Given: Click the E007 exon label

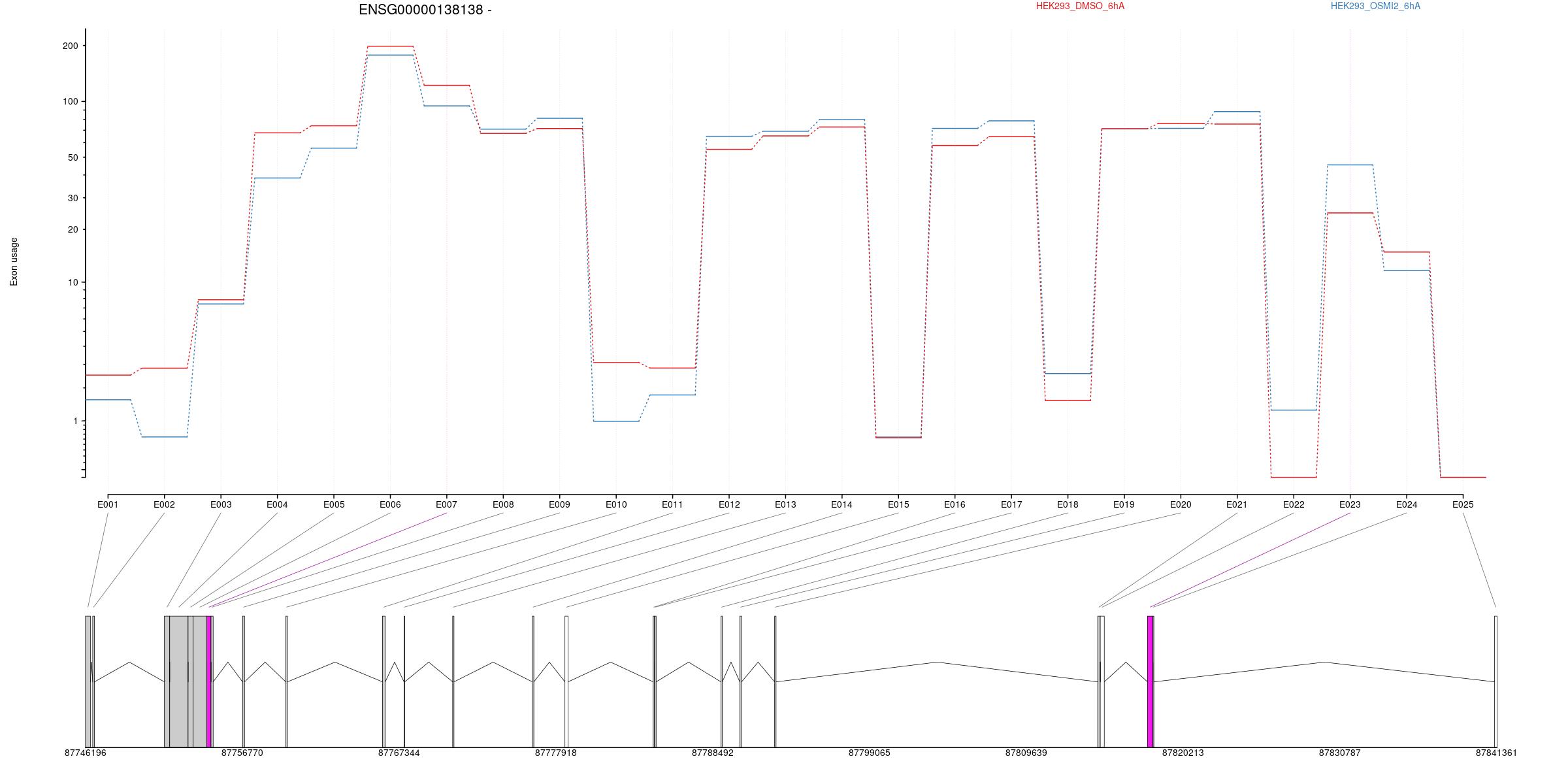Looking at the screenshot, I should [446, 504].
